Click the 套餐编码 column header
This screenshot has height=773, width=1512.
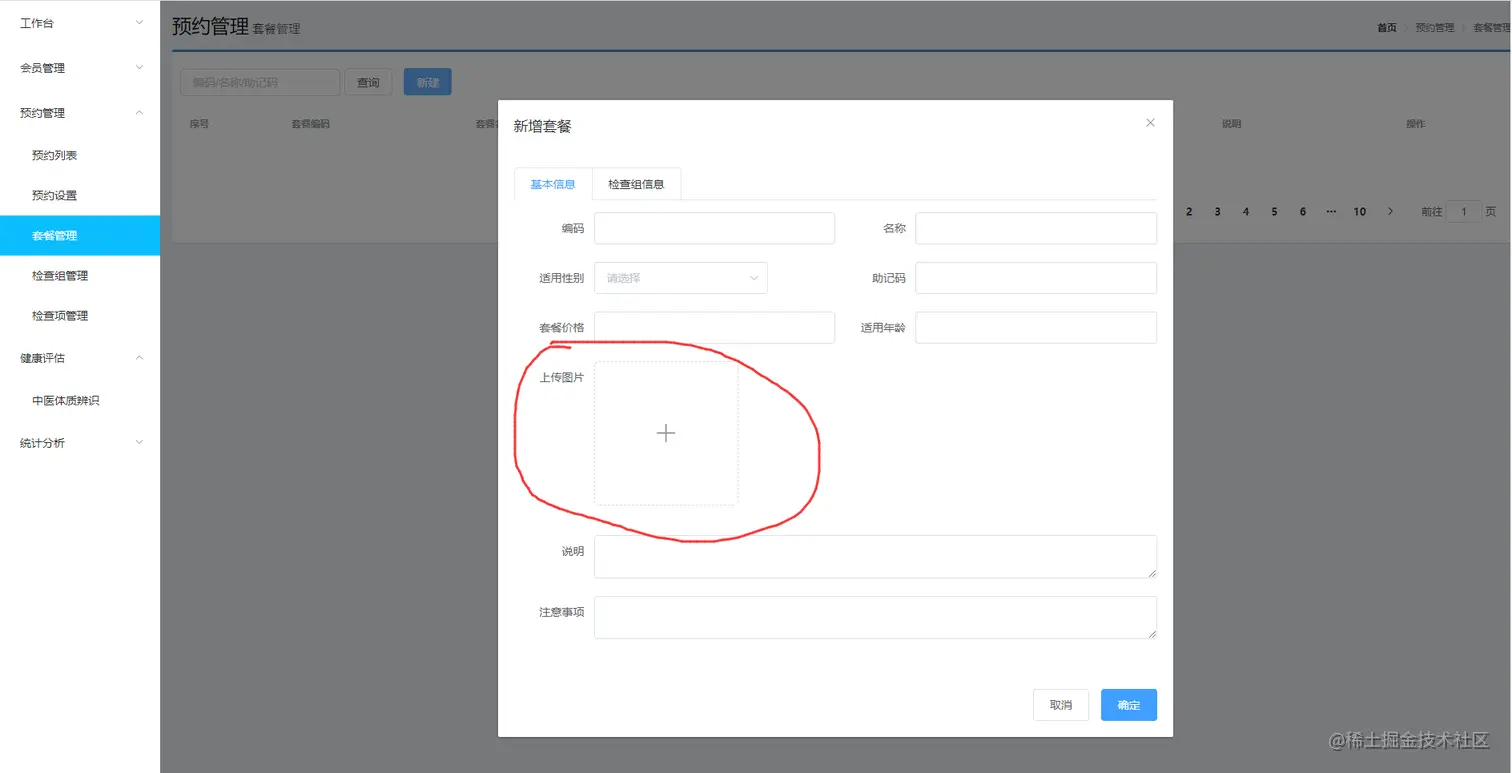pyautogui.click(x=310, y=124)
